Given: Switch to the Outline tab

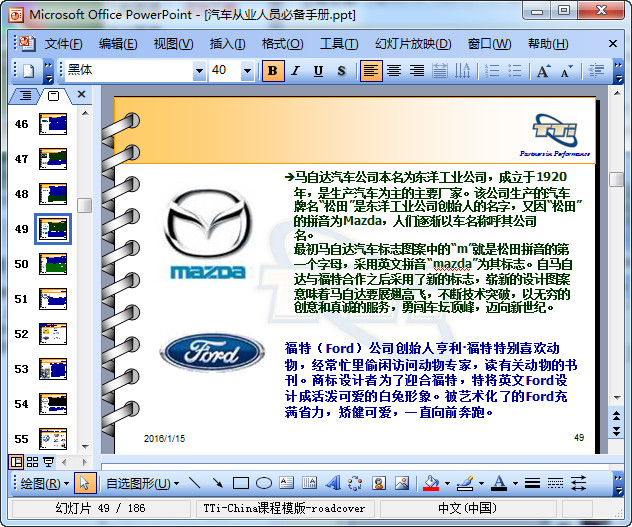Looking at the screenshot, I should [25, 96].
